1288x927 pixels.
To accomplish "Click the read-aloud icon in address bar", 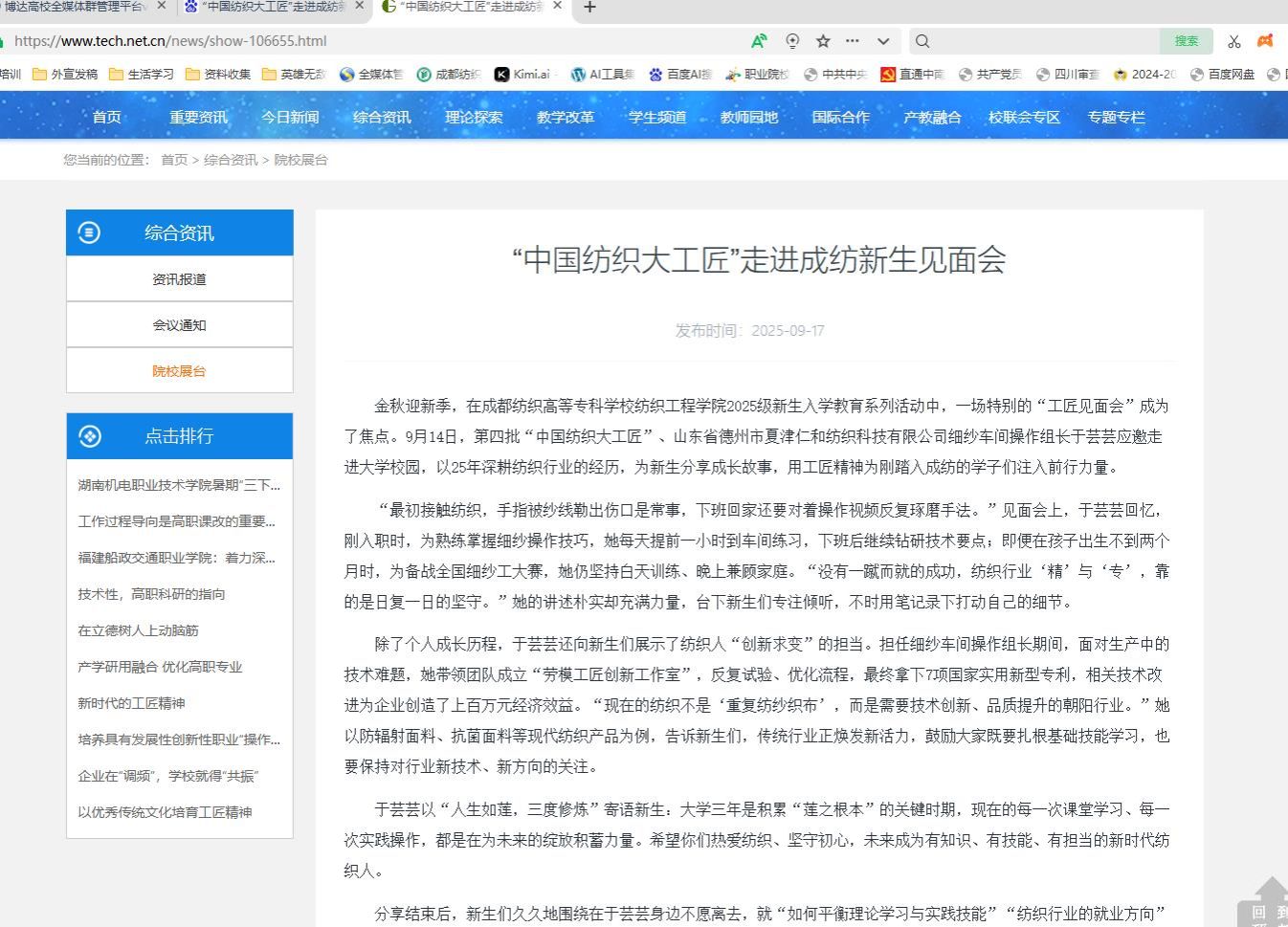I will pos(759,41).
